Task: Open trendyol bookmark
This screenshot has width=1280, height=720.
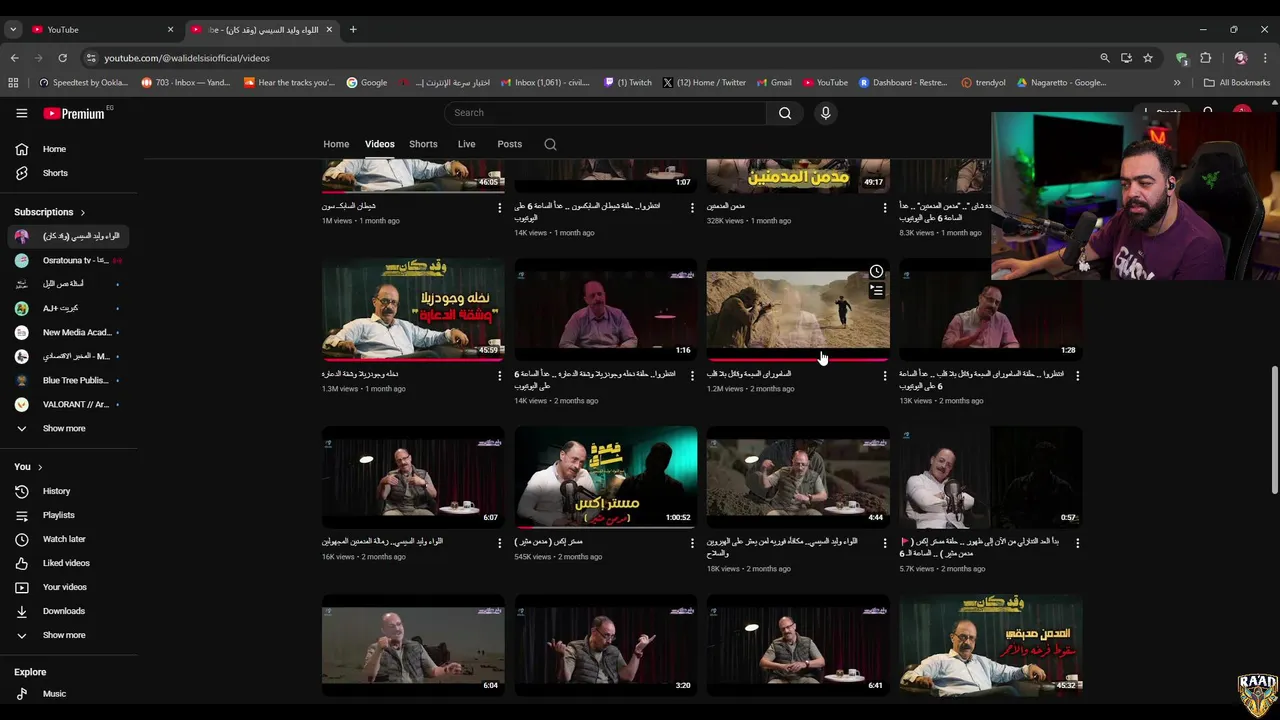Action: tap(983, 83)
